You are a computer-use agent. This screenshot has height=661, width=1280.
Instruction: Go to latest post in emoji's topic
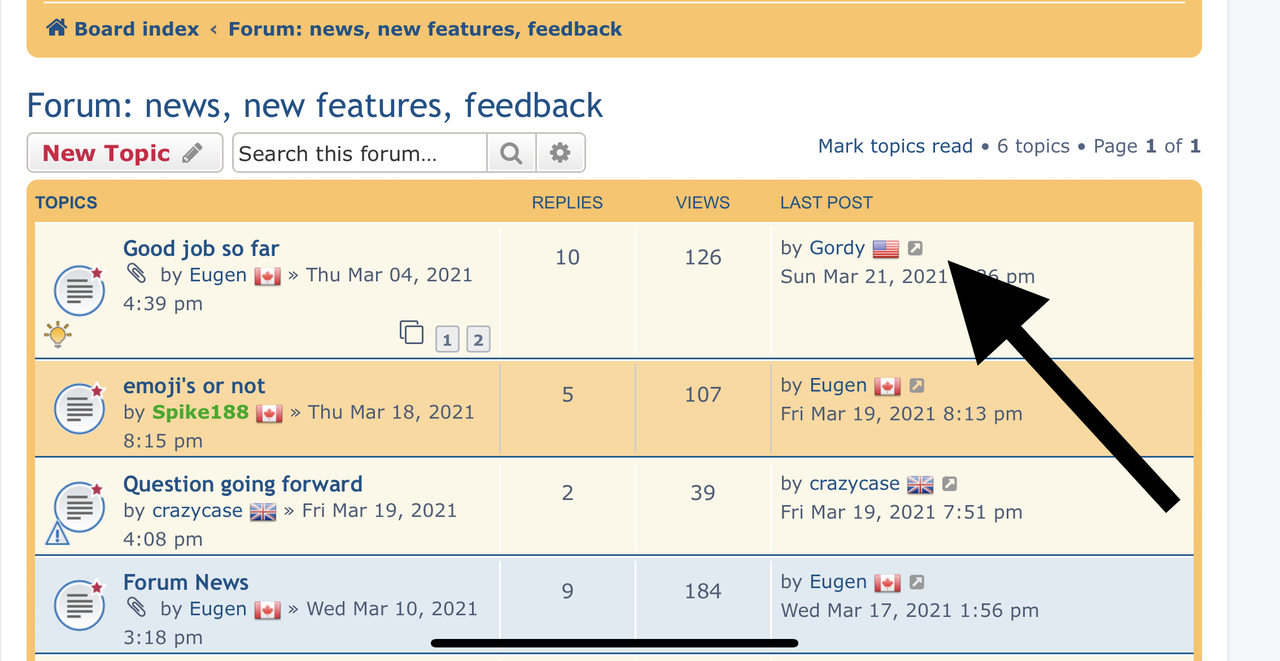[916, 386]
